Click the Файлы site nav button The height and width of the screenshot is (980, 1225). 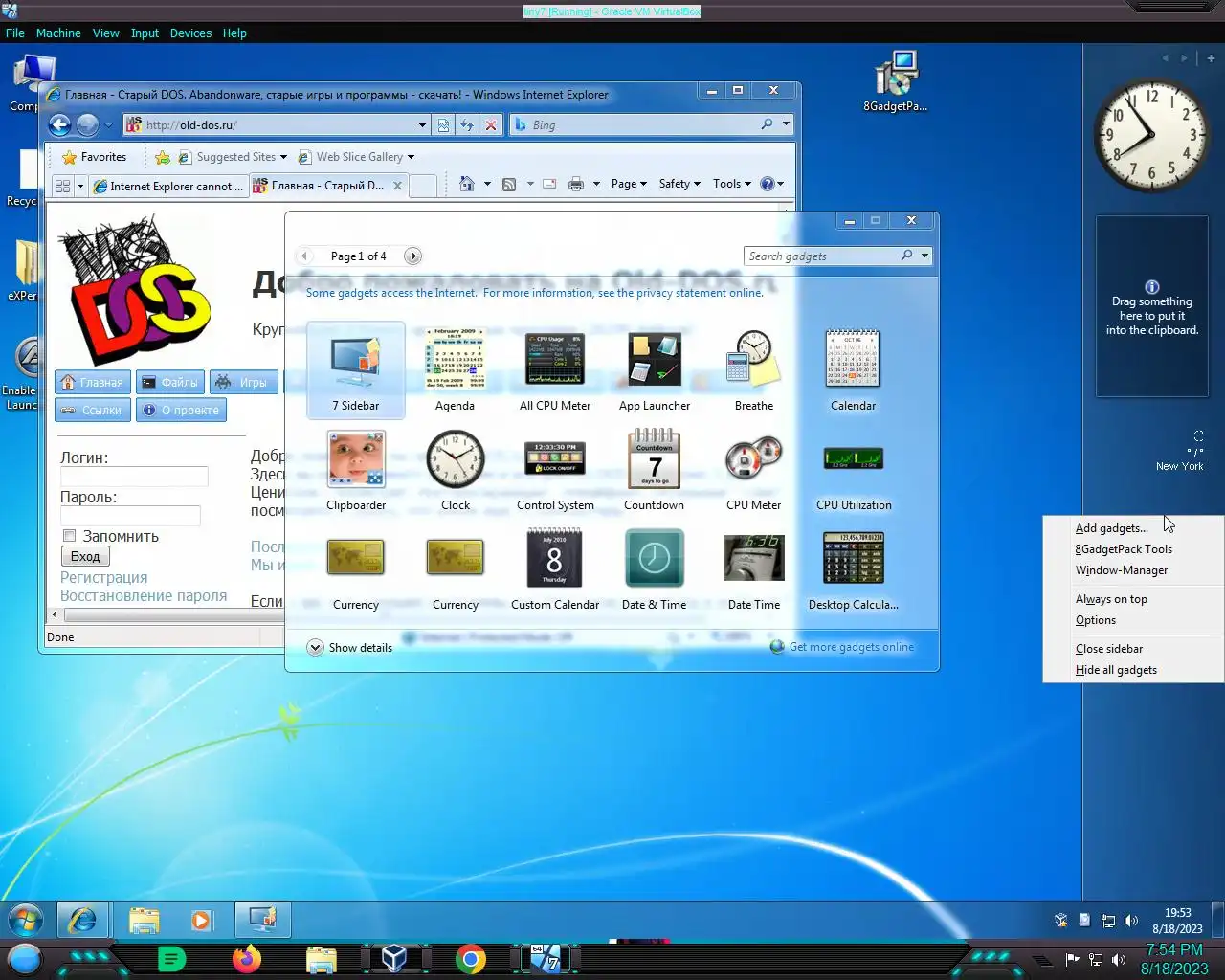pos(169,382)
